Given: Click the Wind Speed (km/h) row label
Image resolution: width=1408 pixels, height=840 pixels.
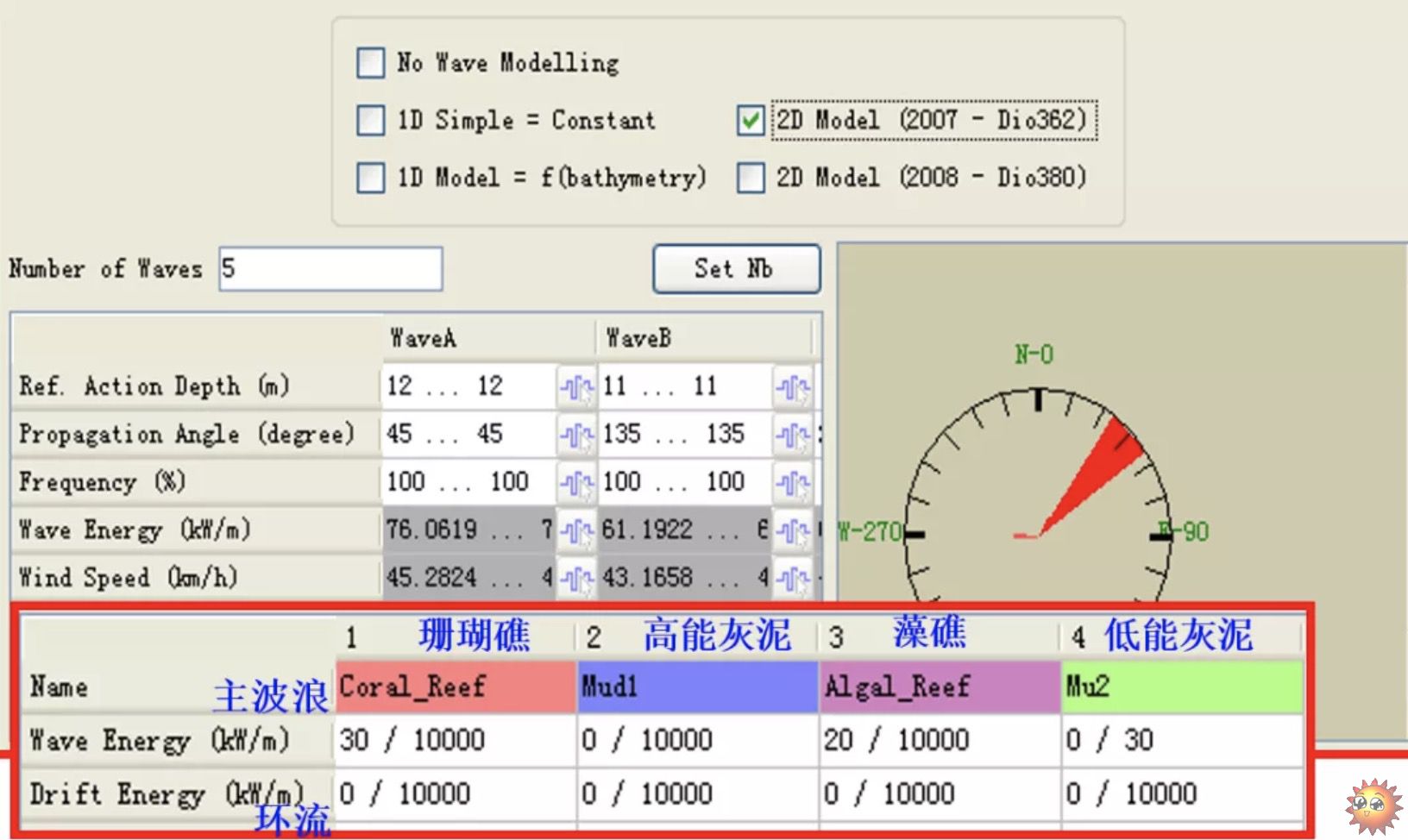Looking at the screenshot, I should (128, 577).
